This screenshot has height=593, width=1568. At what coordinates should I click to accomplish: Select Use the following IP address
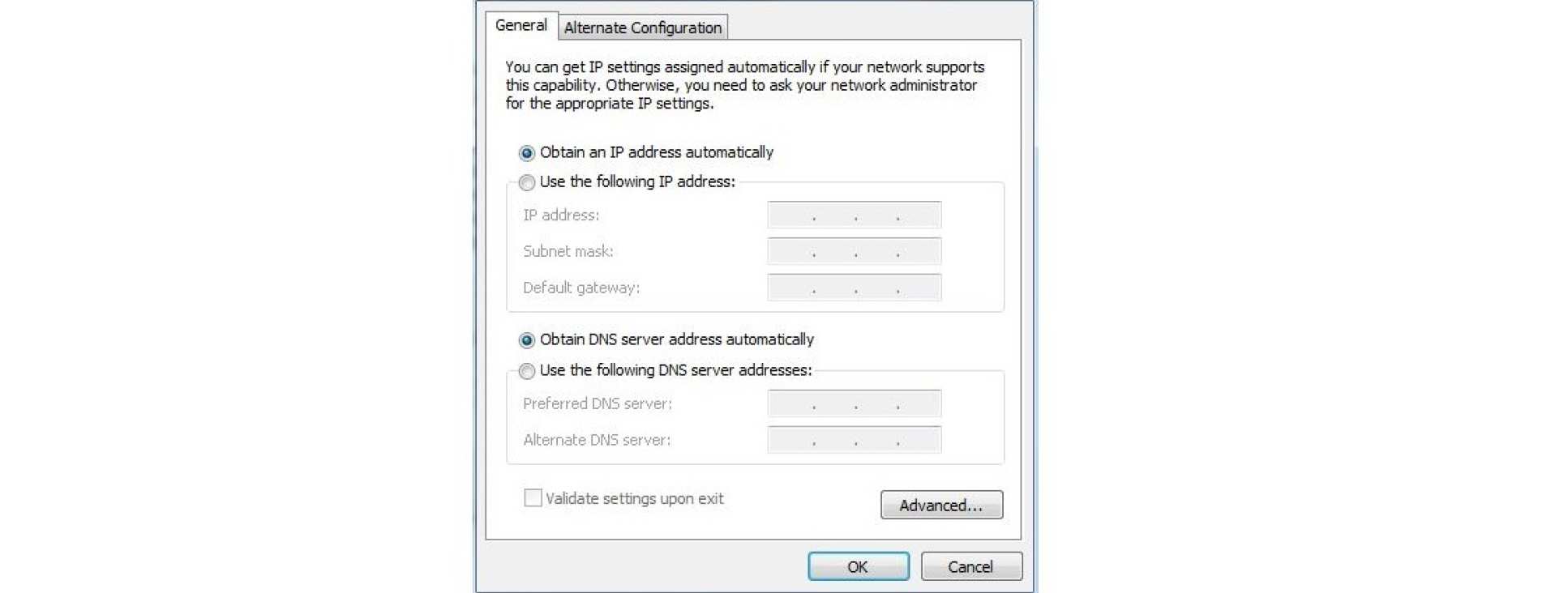point(528,181)
